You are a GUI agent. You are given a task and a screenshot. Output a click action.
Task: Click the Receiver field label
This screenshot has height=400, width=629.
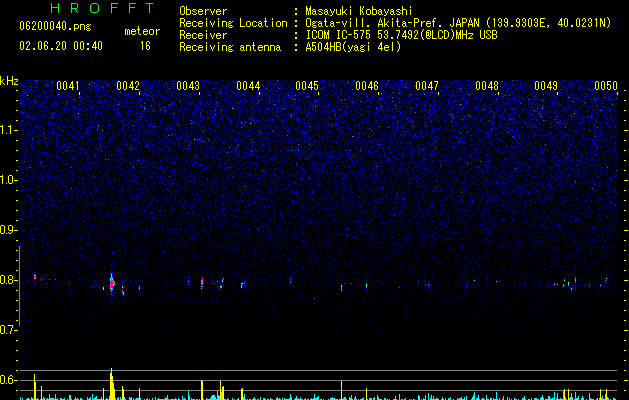pos(203,35)
